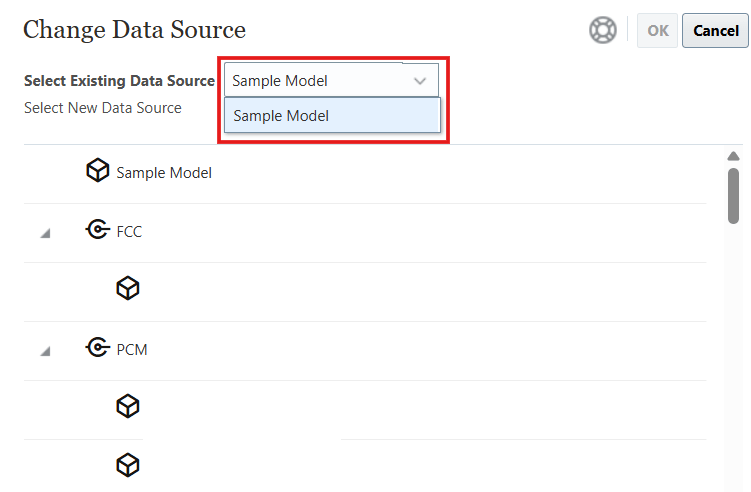Collapse the PCM tree node
This screenshot has width=751, height=492.
point(45,351)
